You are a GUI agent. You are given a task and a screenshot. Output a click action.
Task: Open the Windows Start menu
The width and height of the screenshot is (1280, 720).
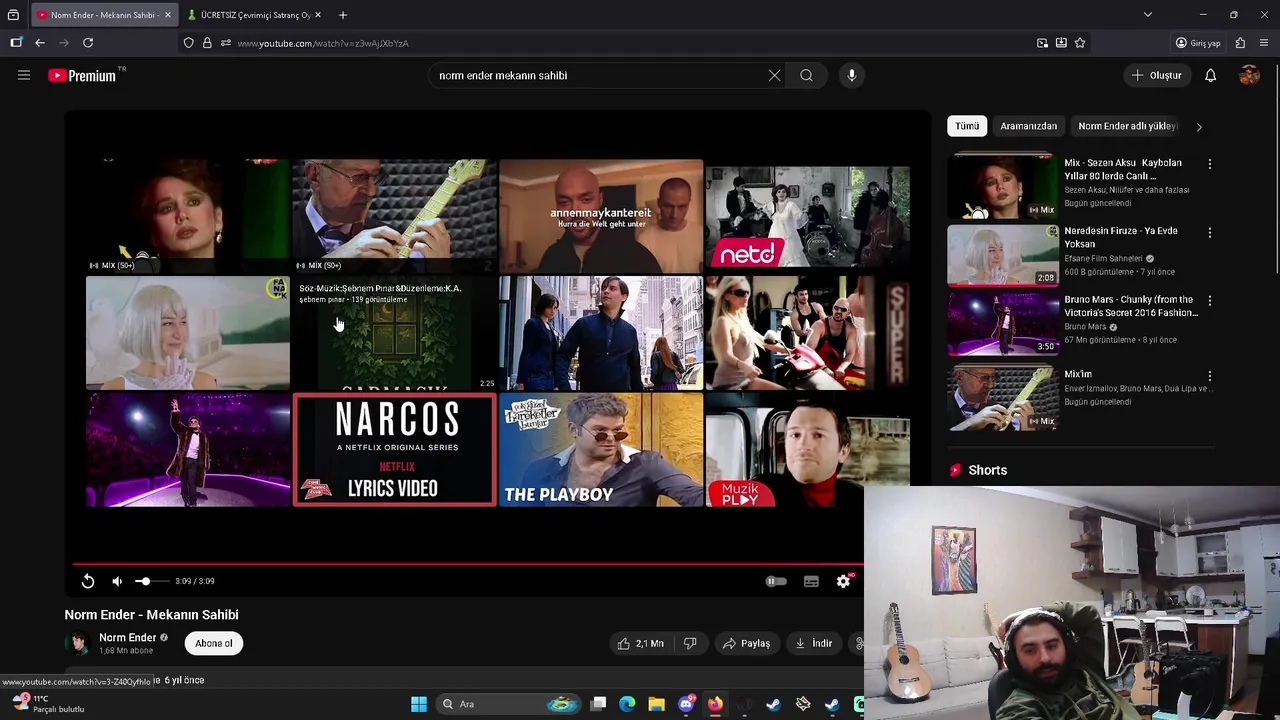coord(419,704)
